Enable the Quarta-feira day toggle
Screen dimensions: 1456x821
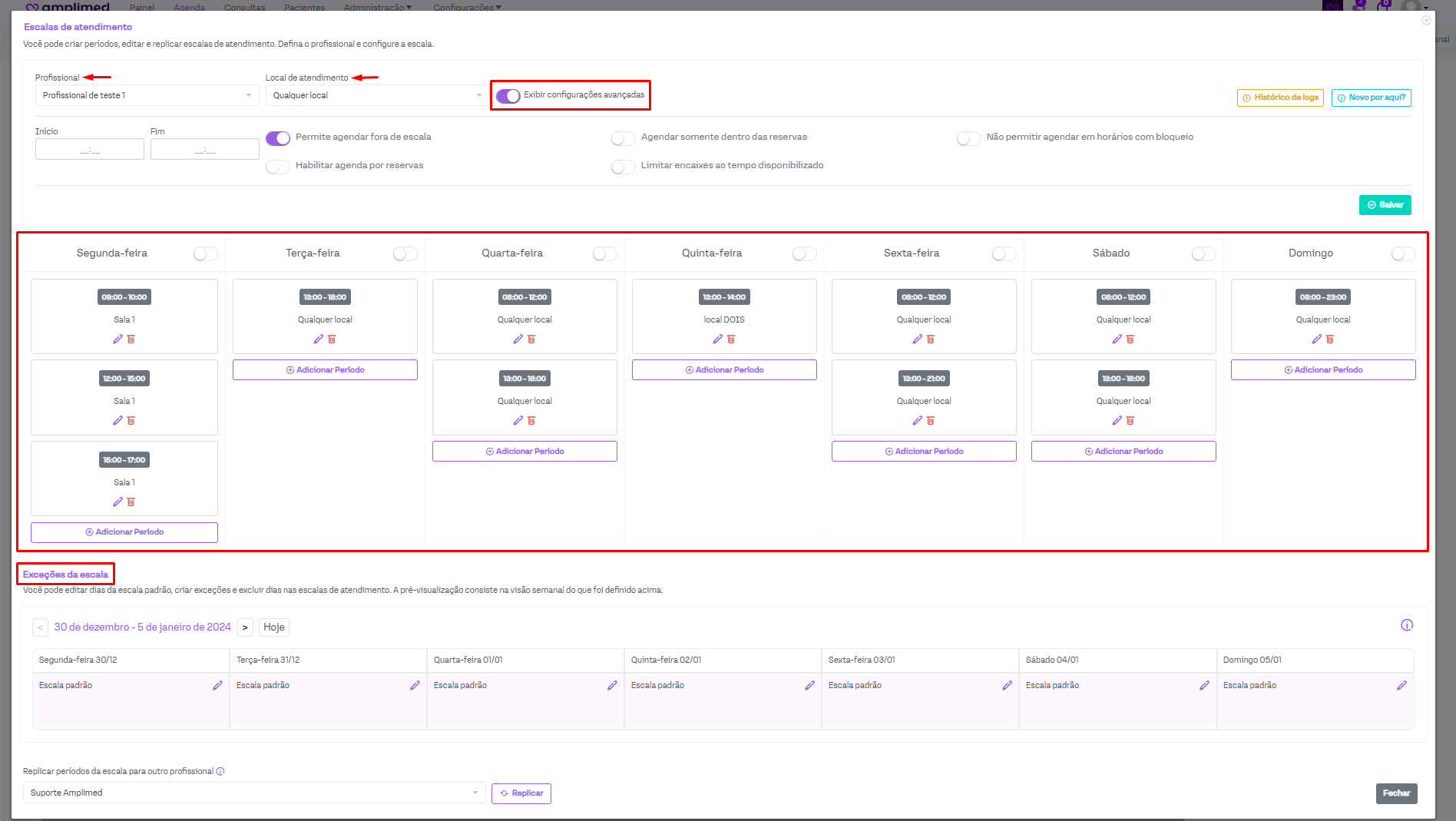pyautogui.click(x=604, y=254)
